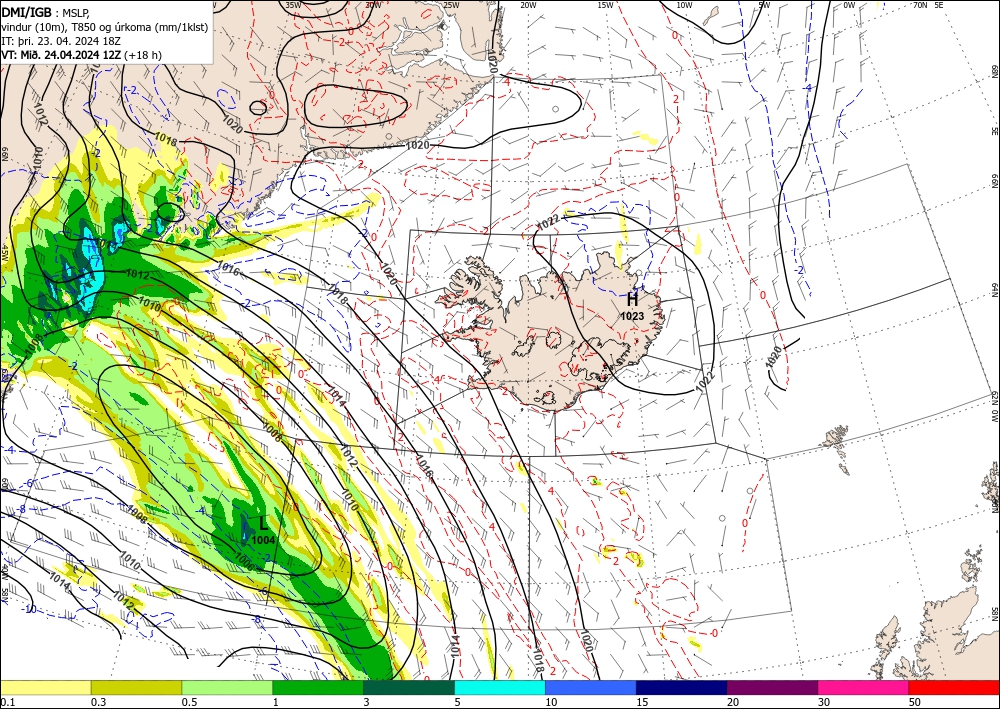Click the "IT: þri. 23. 04. 2024 18Z" line
This screenshot has width=1000, height=709.
pos(61,41)
